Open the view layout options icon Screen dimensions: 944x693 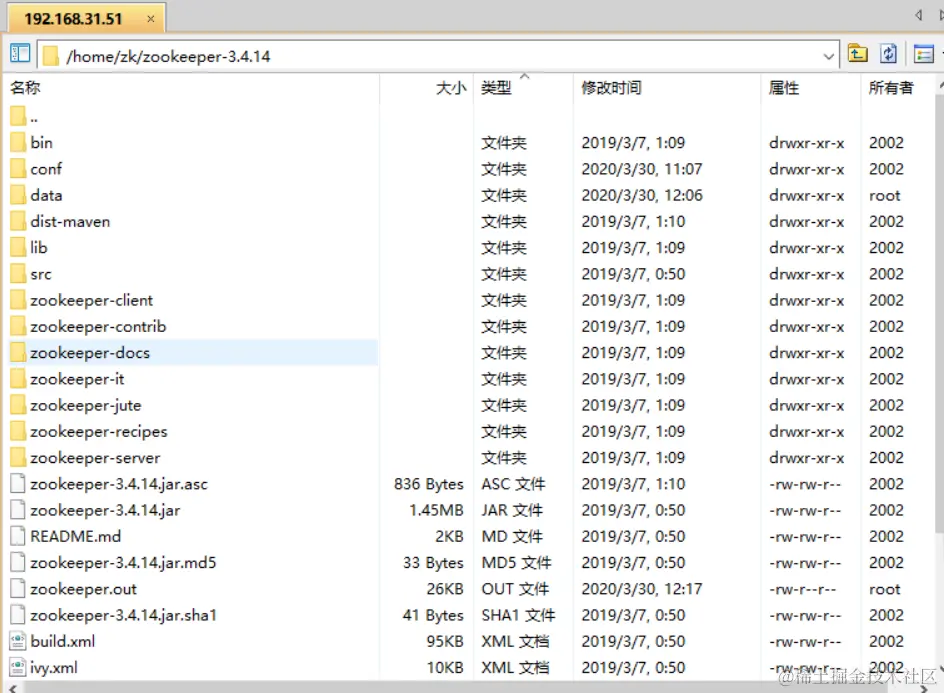point(923,55)
